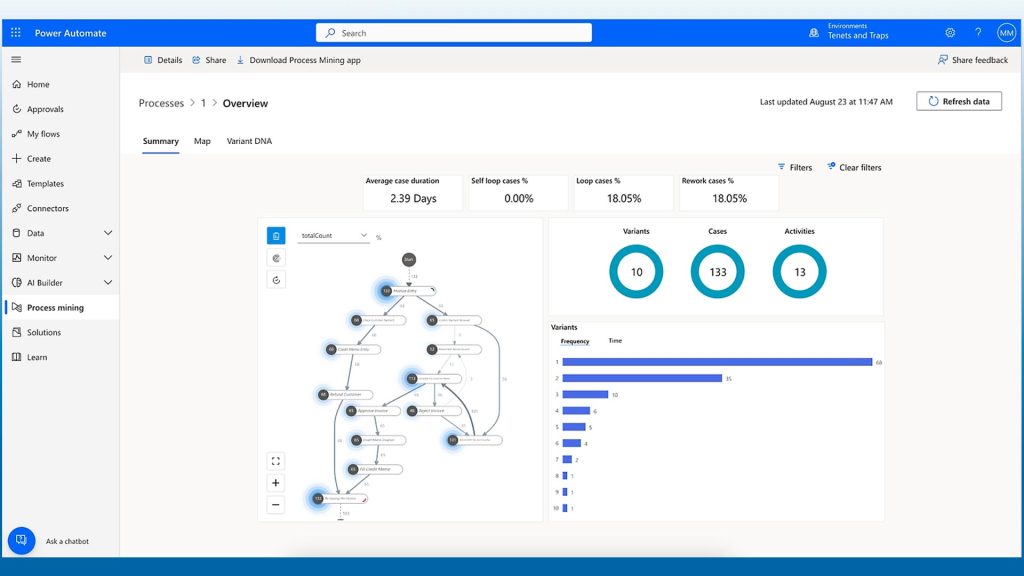Expand the AI Builder section
Screen dimensions: 1024x576
108,283
